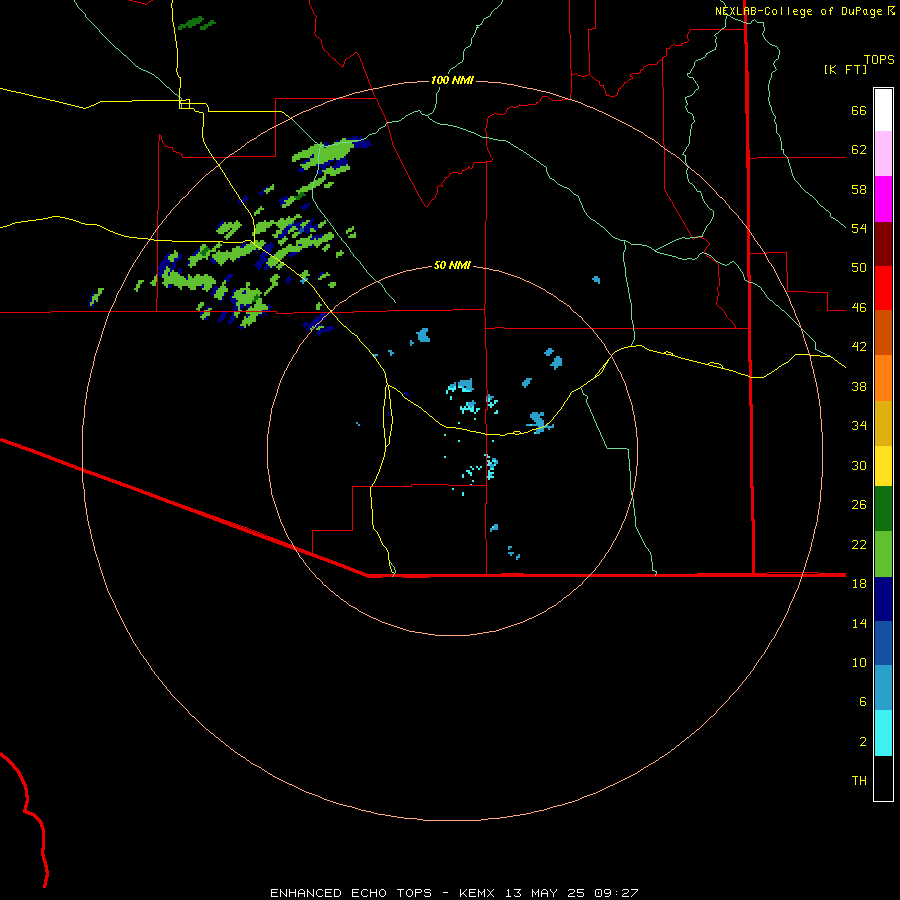Select the gold mustard legend band

click(x=883, y=424)
